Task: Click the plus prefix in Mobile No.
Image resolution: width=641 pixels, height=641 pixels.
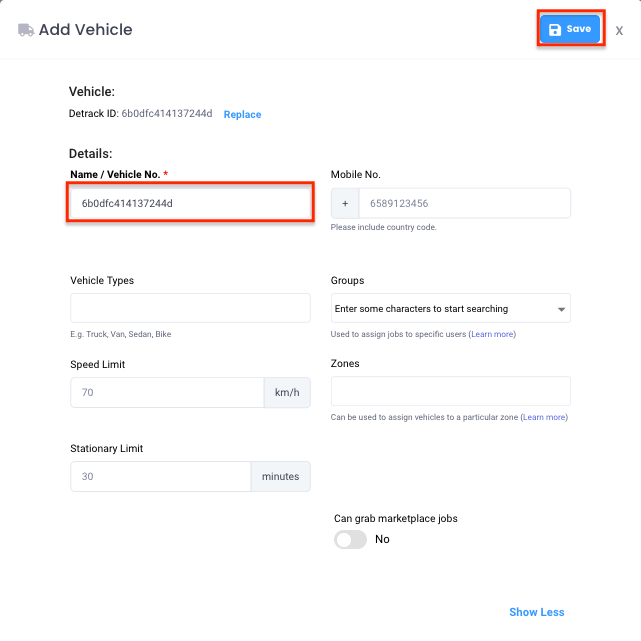Action: coord(345,203)
